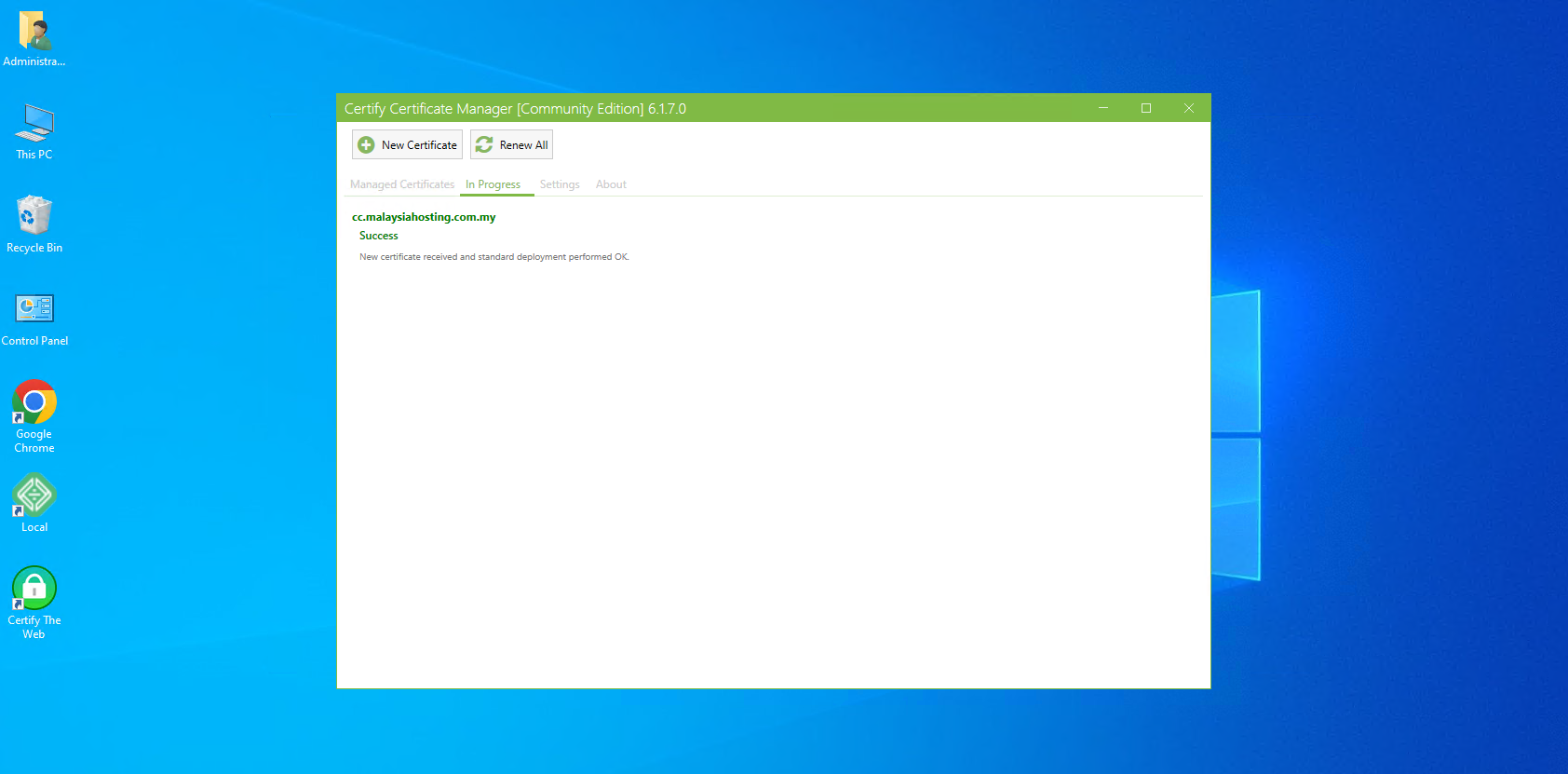This screenshot has height=774, width=1568.
Task: Minimize the Certify Certificate Manager window
Action: coord(1103,108)
